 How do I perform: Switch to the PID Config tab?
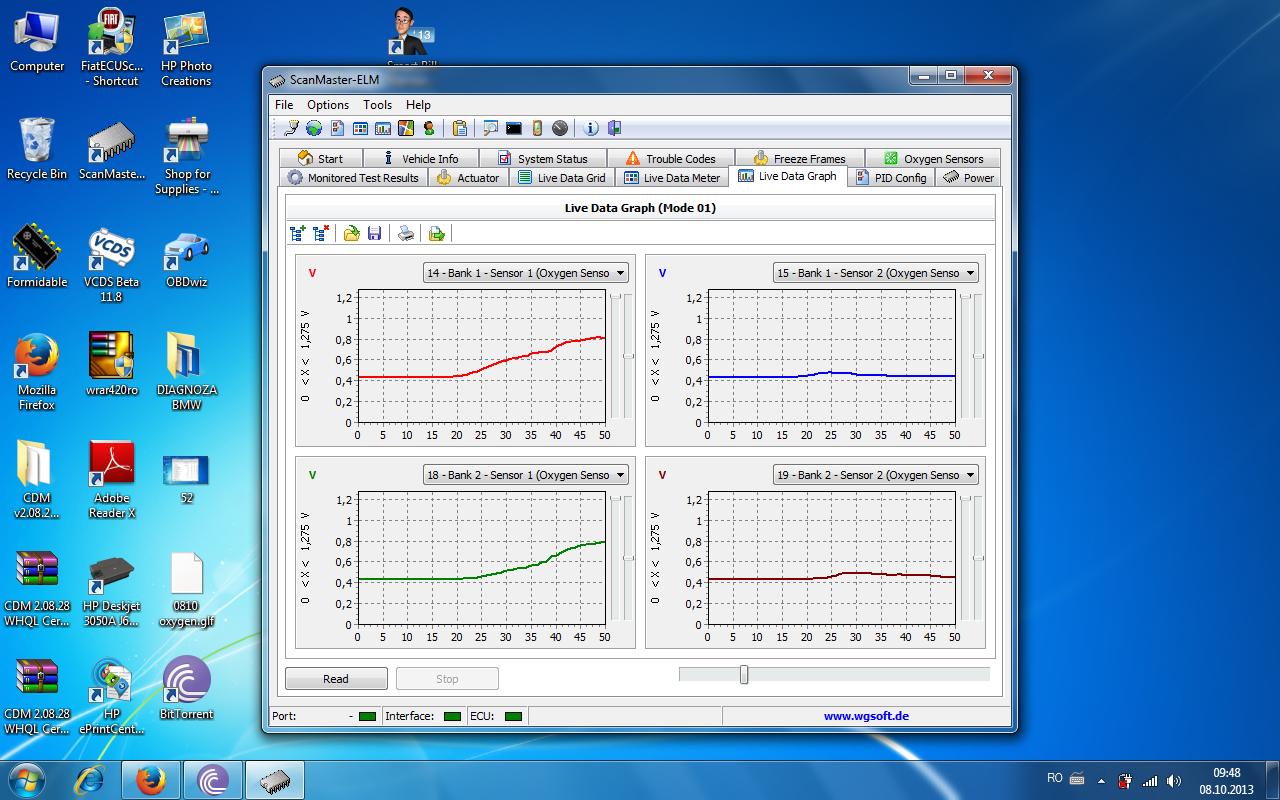click(x=891, y=177)
